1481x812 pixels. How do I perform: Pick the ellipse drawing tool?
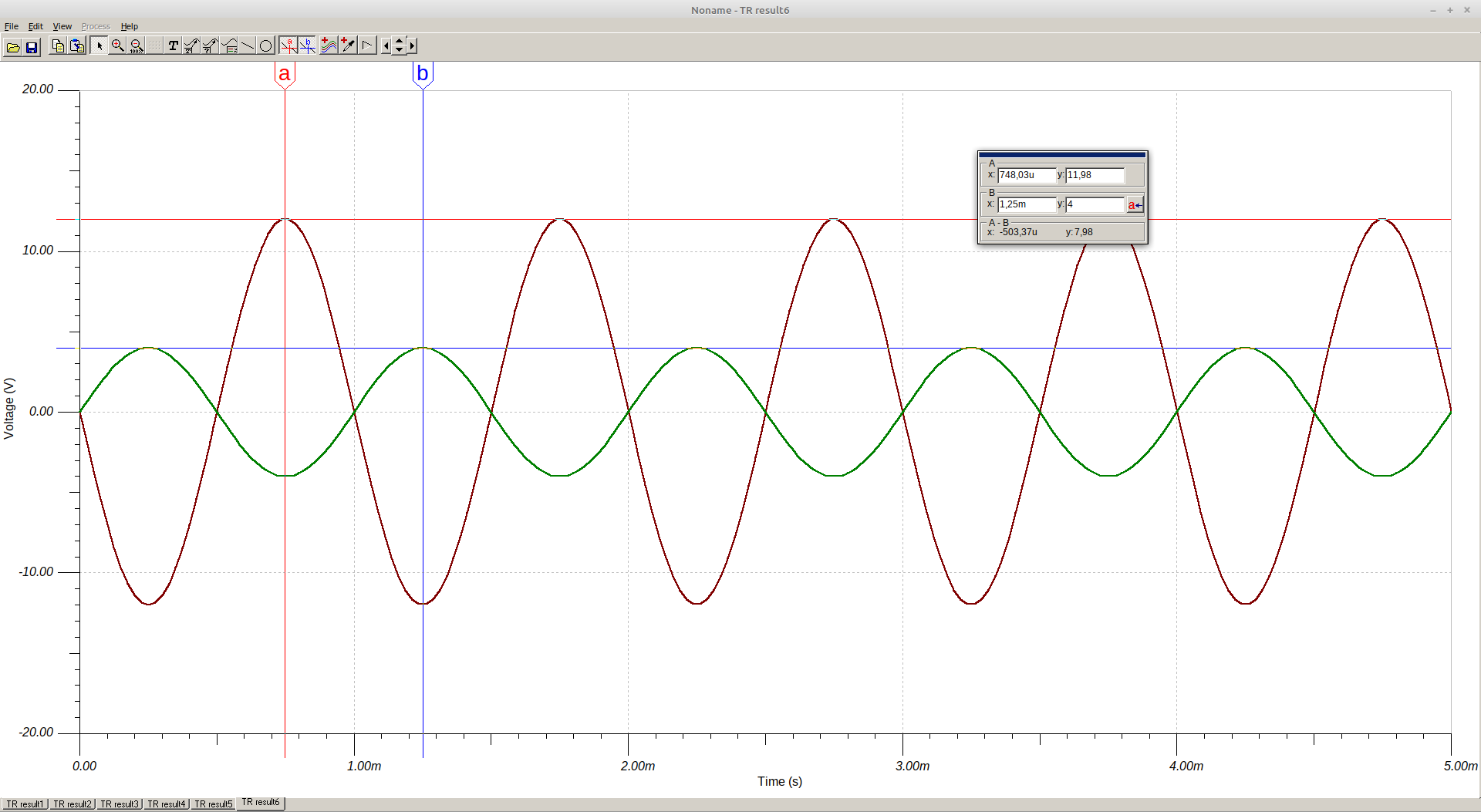click(265, 46)
